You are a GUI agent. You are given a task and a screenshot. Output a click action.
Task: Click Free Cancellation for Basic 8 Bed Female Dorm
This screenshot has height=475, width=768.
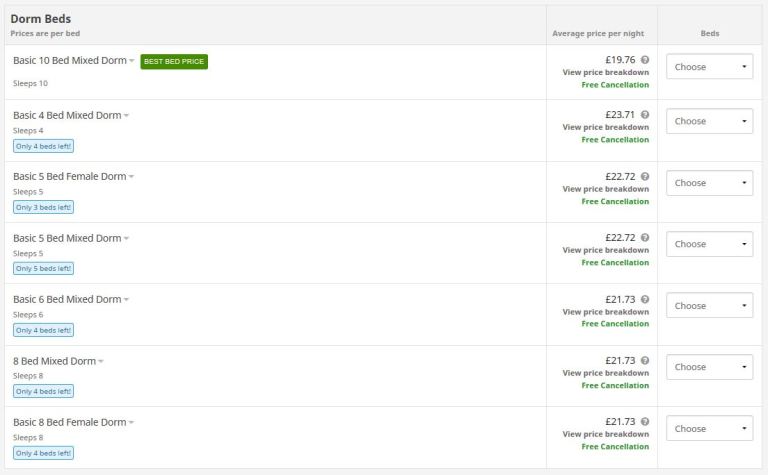click(x=615, y=446)
